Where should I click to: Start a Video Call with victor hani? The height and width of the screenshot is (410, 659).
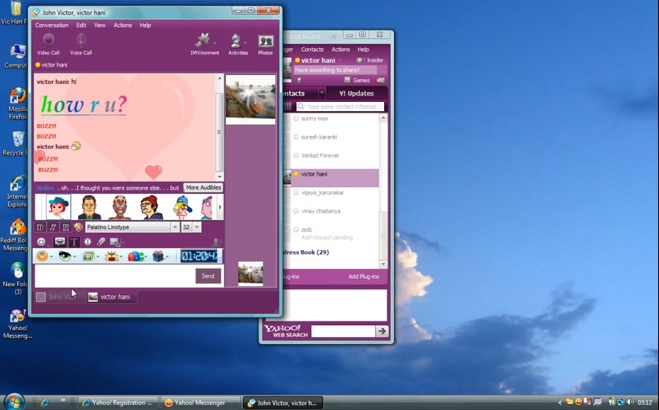pyautogui.click(x=48, y=41)
